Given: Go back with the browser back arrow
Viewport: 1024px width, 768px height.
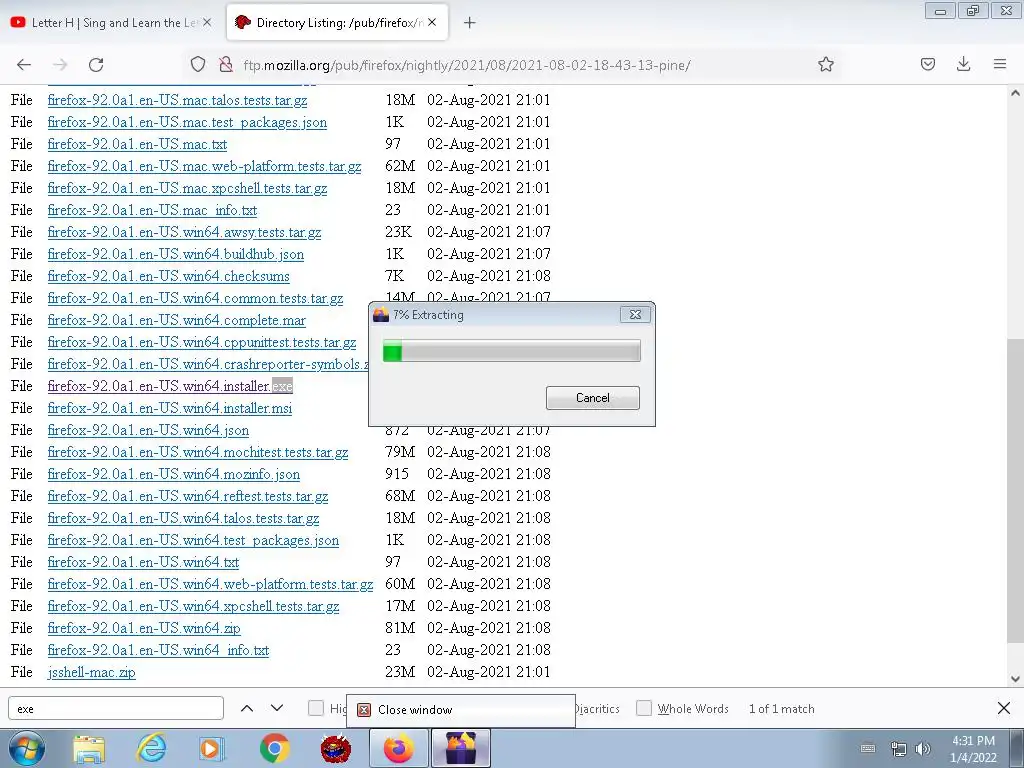Looking at the screenshot, I should coord(24,65).
